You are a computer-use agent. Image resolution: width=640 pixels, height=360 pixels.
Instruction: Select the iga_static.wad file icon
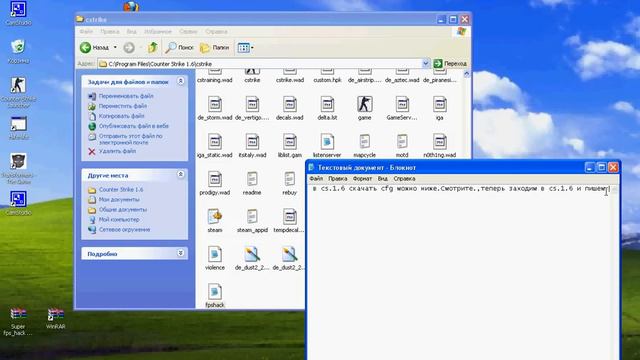click(x=215, y=142)
